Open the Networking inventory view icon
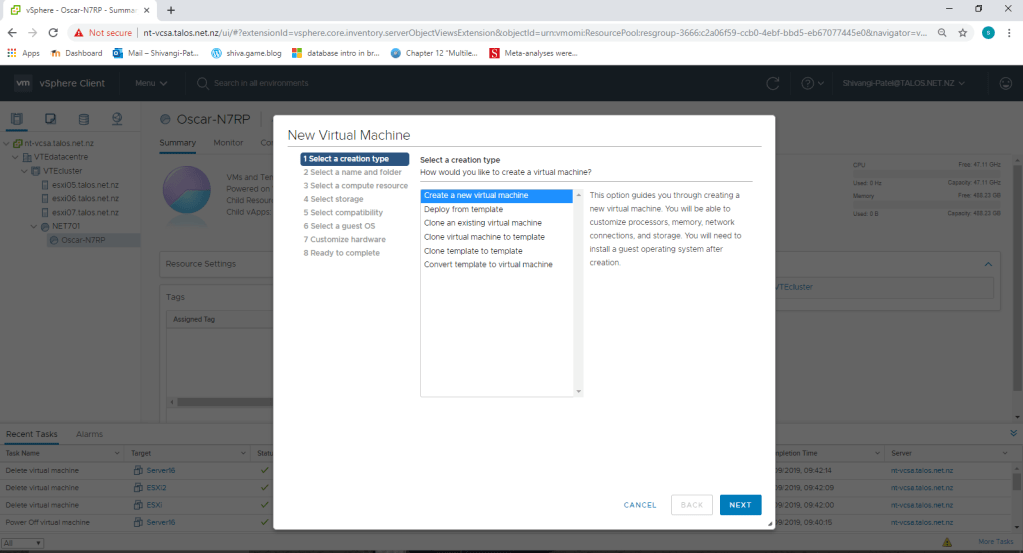1023x553 pixels. click(117, 120)
